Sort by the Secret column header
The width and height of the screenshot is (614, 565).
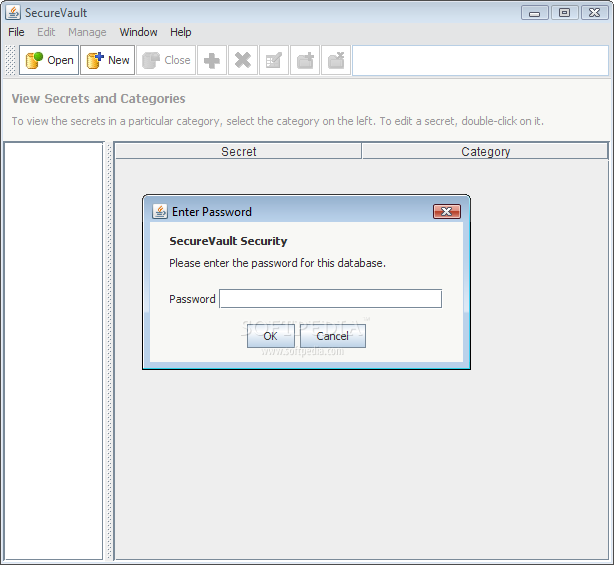pyautogui.click(x=238, y=152)
